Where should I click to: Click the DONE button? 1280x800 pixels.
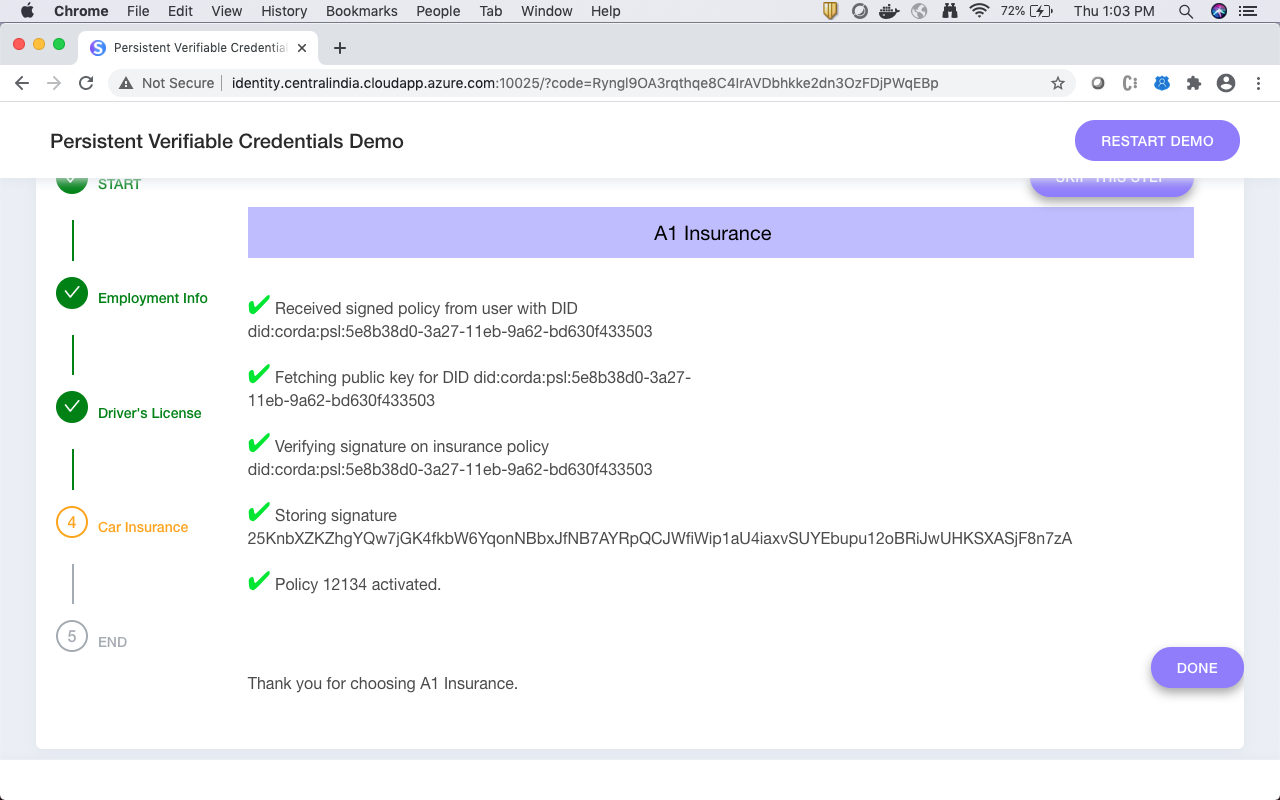[x=1197, y=668]
